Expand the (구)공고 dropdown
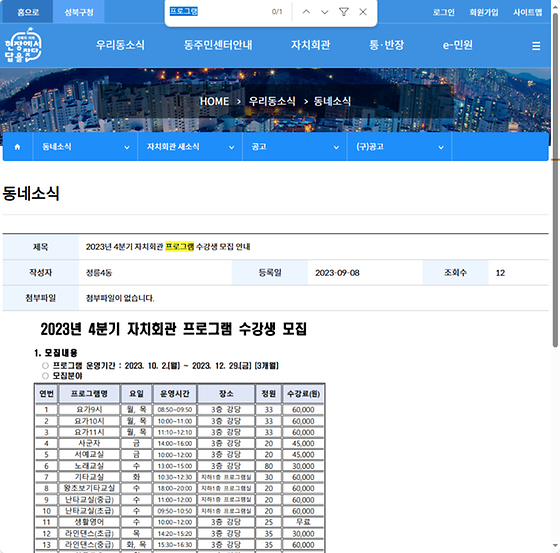 [399, 147]
